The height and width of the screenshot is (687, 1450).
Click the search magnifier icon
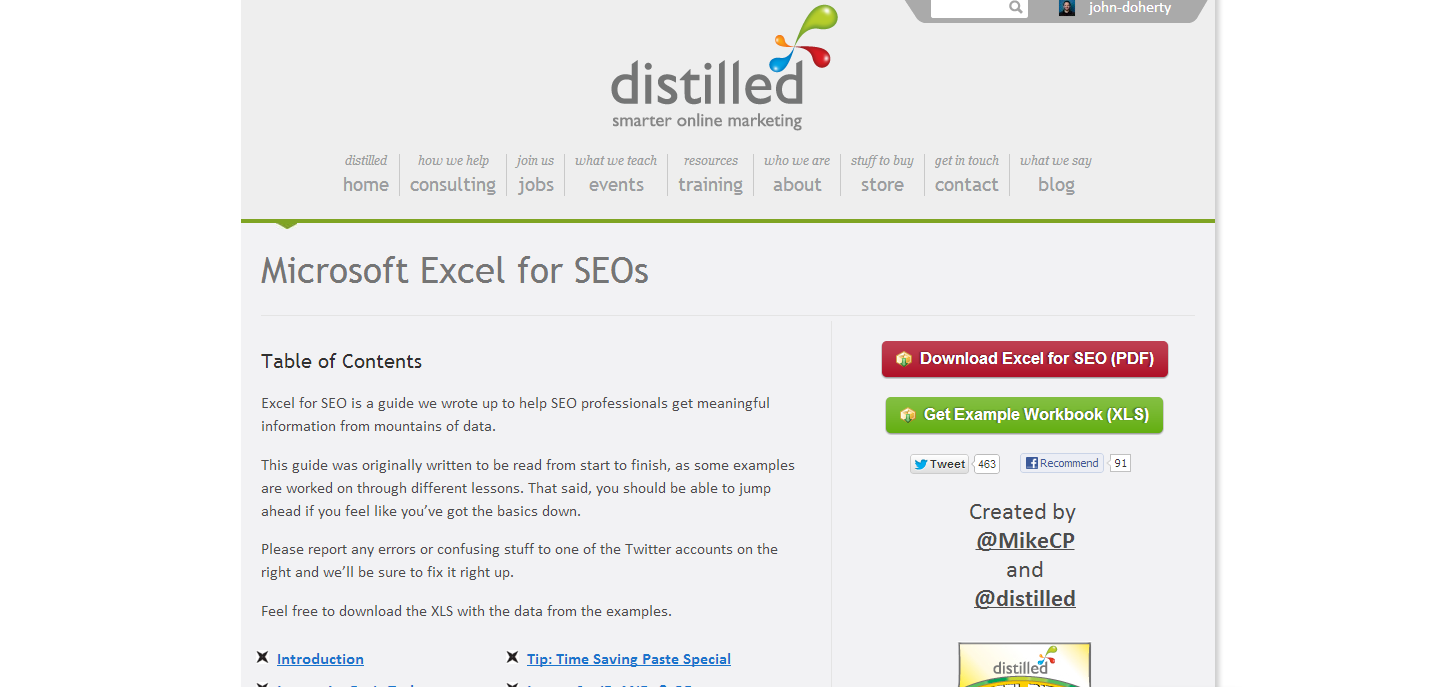pos(1015,8)
